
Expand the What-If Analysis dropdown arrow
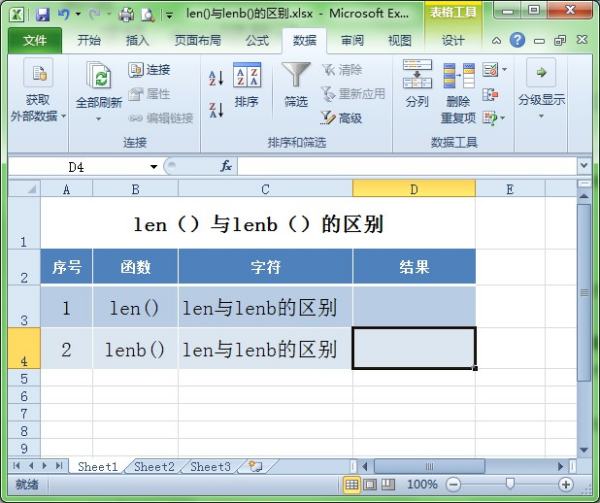pyautogui.click(x=503, y=118)
